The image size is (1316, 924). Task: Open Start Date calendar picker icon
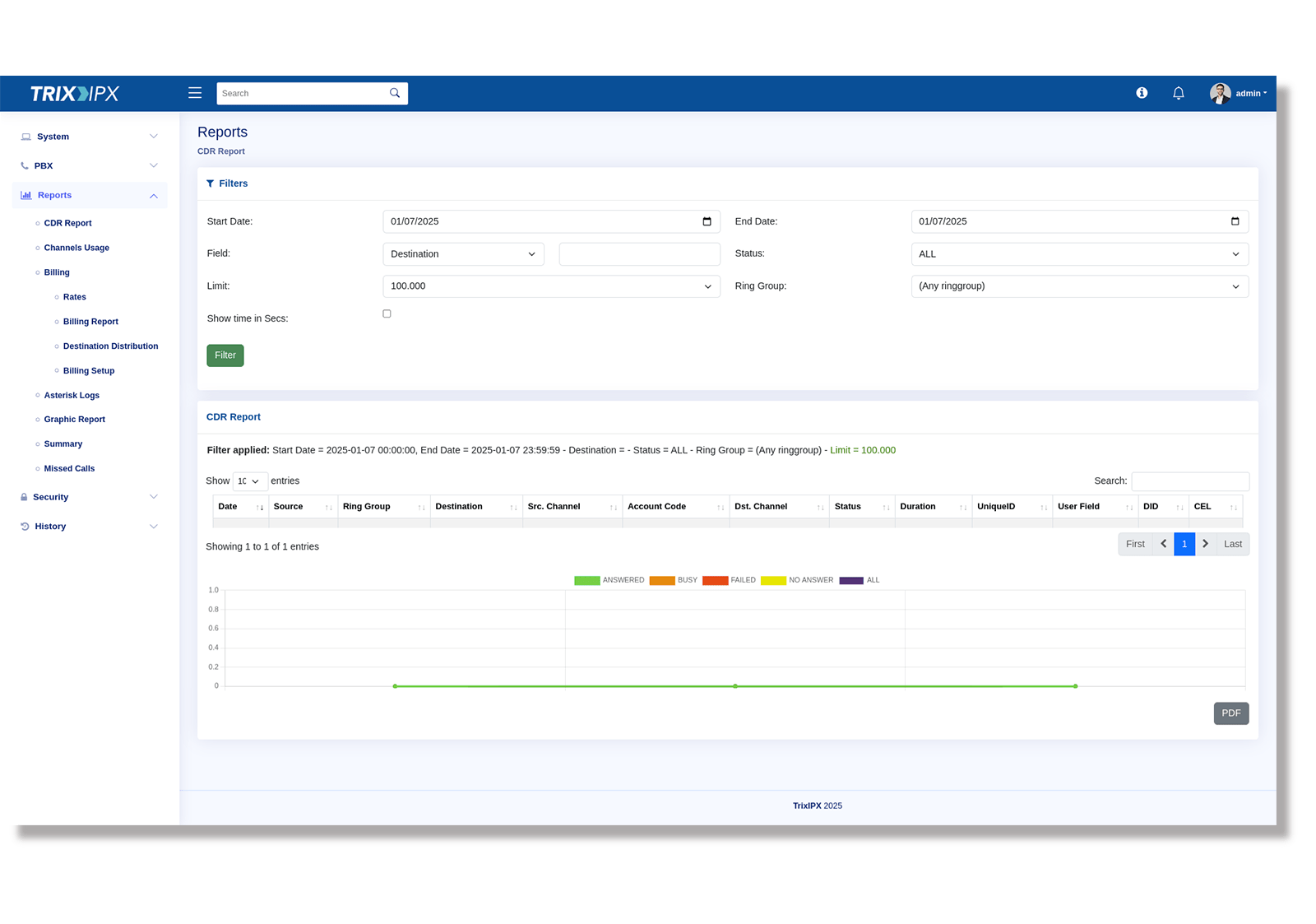click(707, 221)
